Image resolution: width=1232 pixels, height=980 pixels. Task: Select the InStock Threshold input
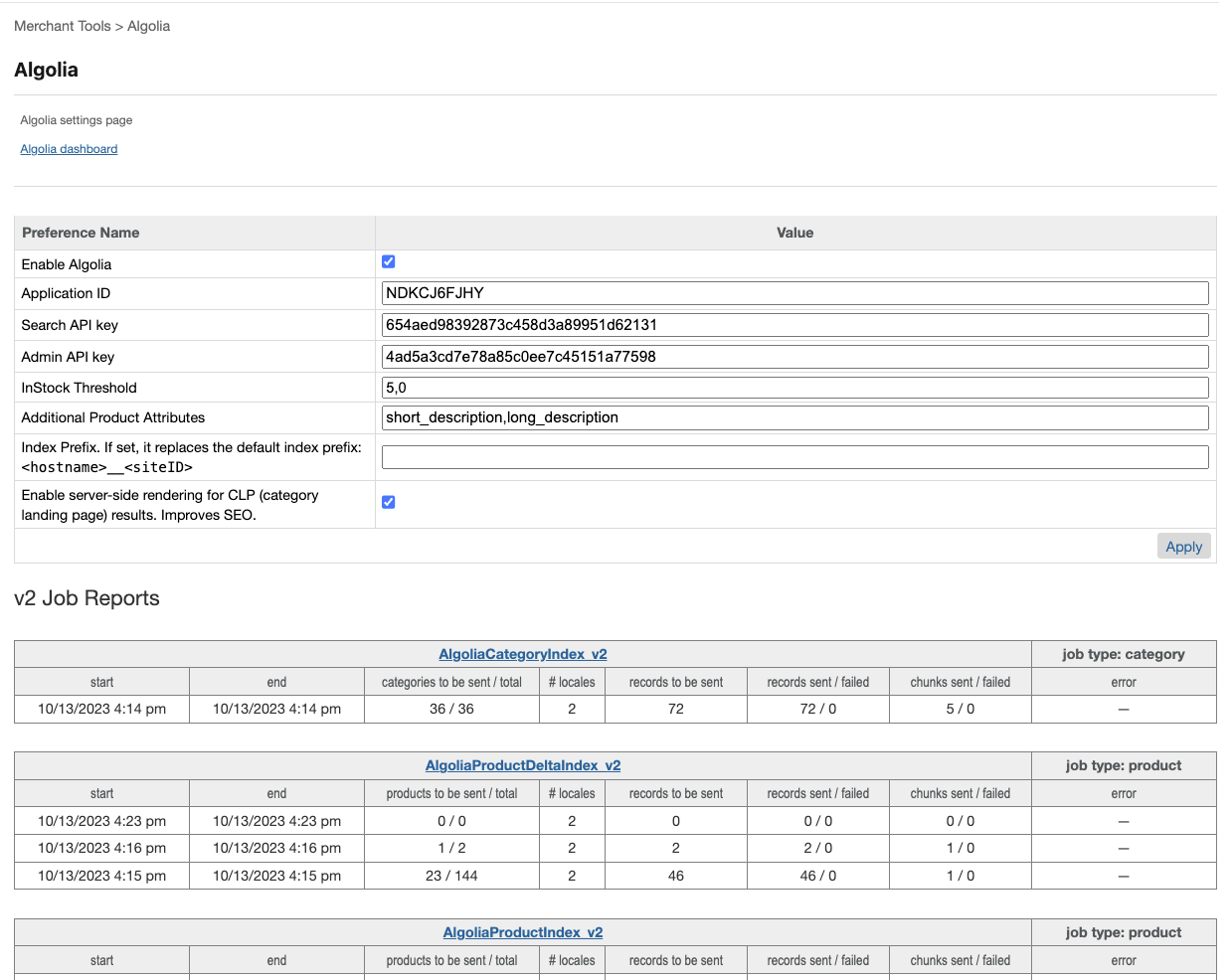click(795, 388)
